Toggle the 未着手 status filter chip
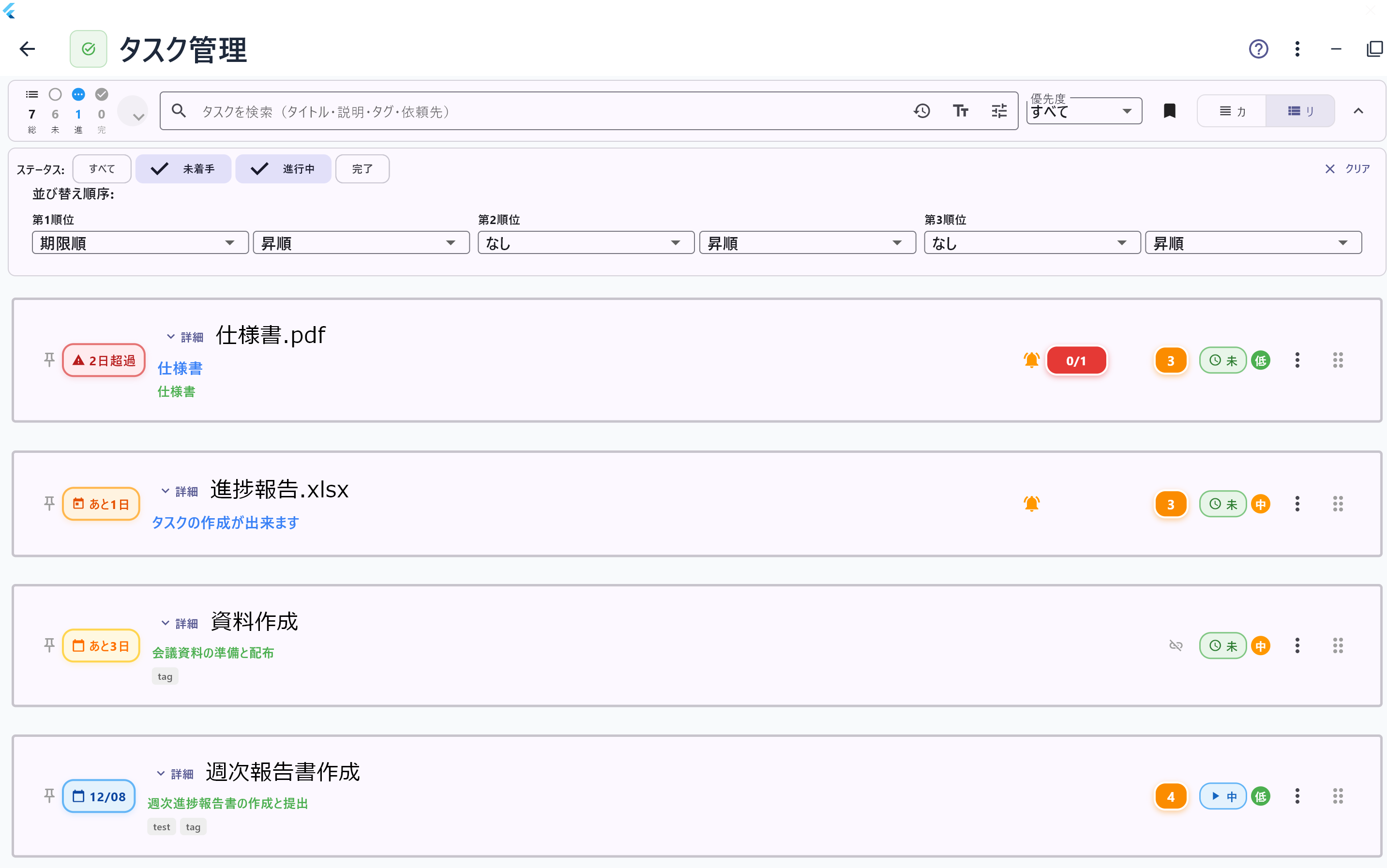Viewport: 1387px width, 868px height. tap(184, 169)
